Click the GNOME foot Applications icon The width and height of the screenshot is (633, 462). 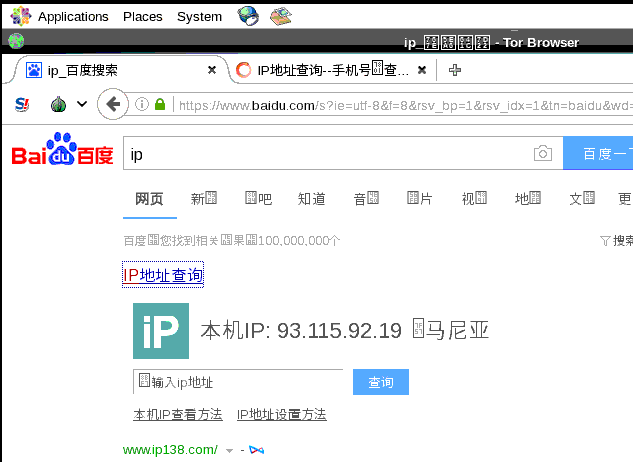pyautogui.click(x=20, y=16)
